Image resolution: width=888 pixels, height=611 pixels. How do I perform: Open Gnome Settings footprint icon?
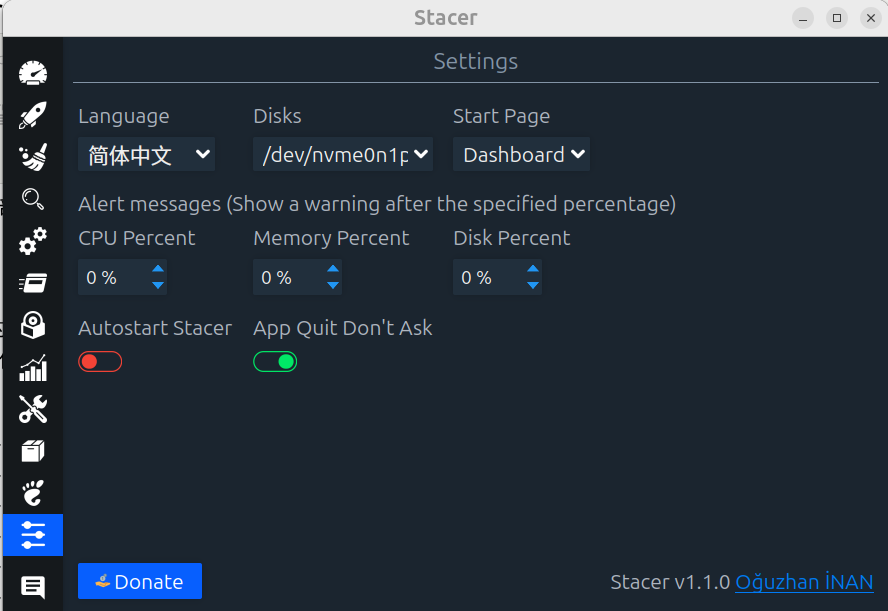pos(33,493)
